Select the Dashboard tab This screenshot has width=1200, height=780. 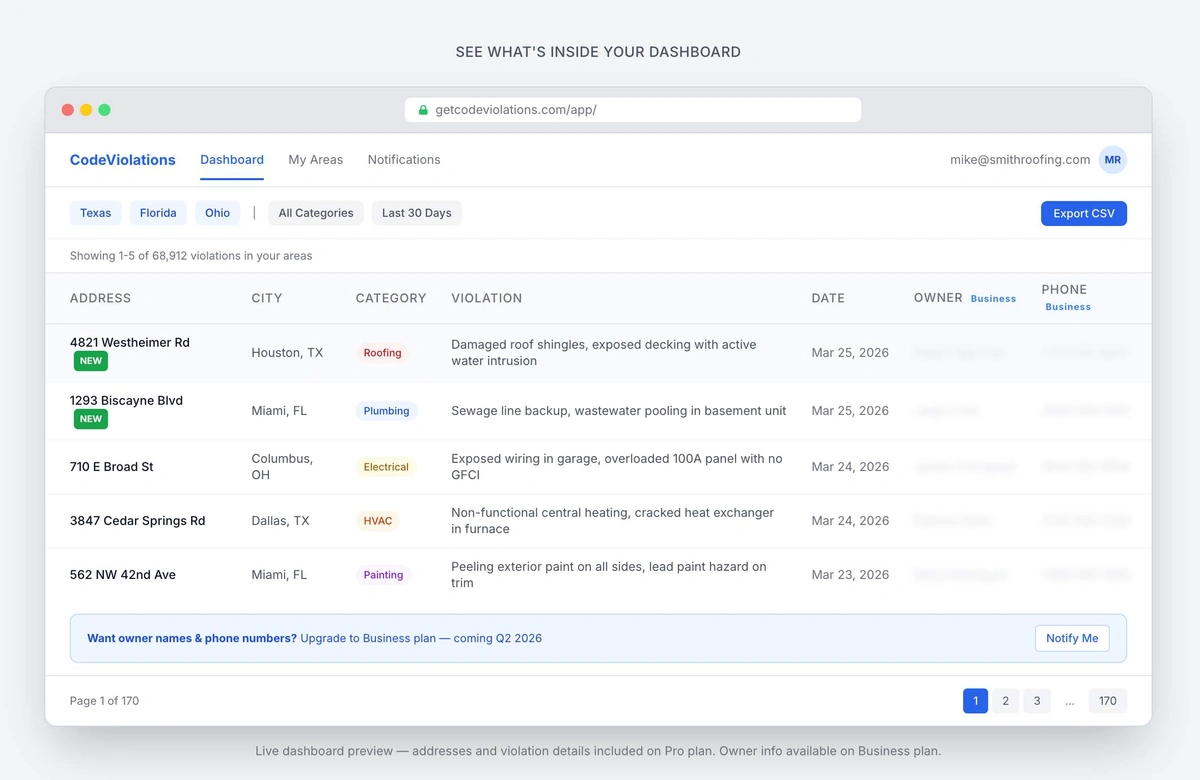(231, 159)
